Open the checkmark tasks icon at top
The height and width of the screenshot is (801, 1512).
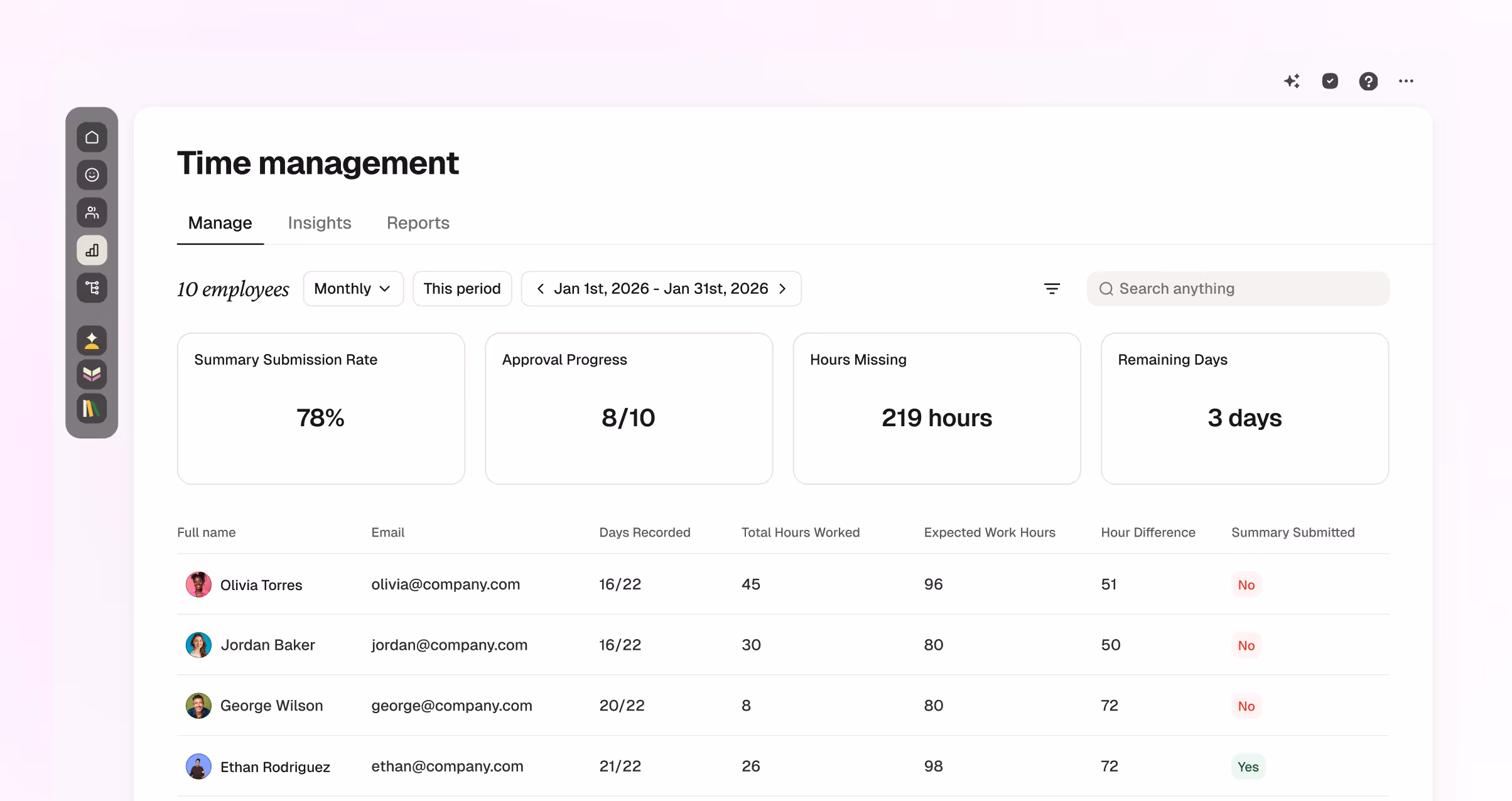click(1330, 81)
